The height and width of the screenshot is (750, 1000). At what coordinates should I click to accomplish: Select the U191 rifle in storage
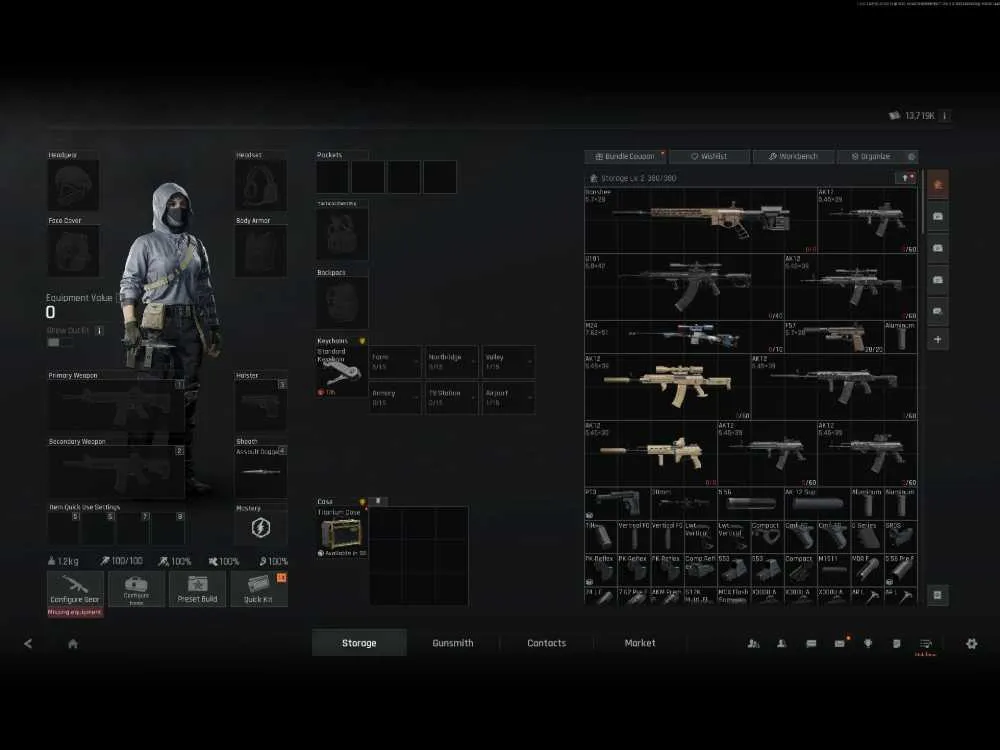[684, 287]
